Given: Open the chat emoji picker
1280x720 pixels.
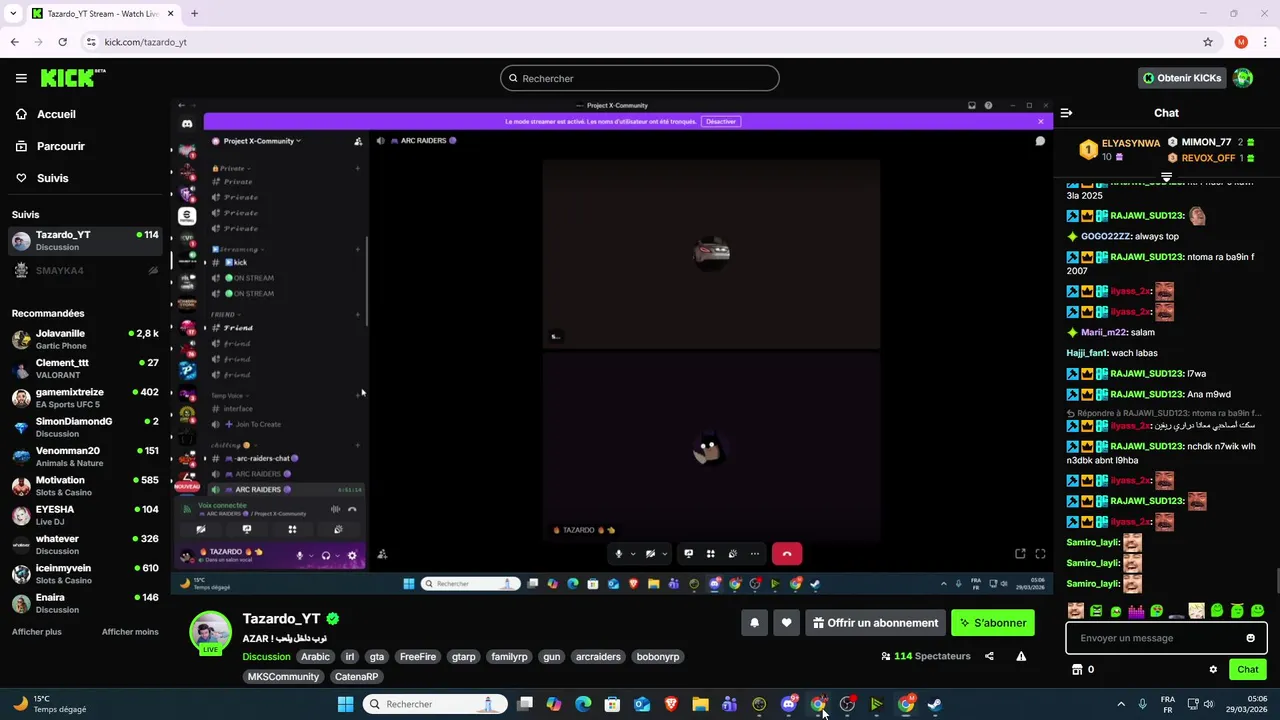Looking at the screenshot, I should pyautogui.click(x=1250, y=638).
